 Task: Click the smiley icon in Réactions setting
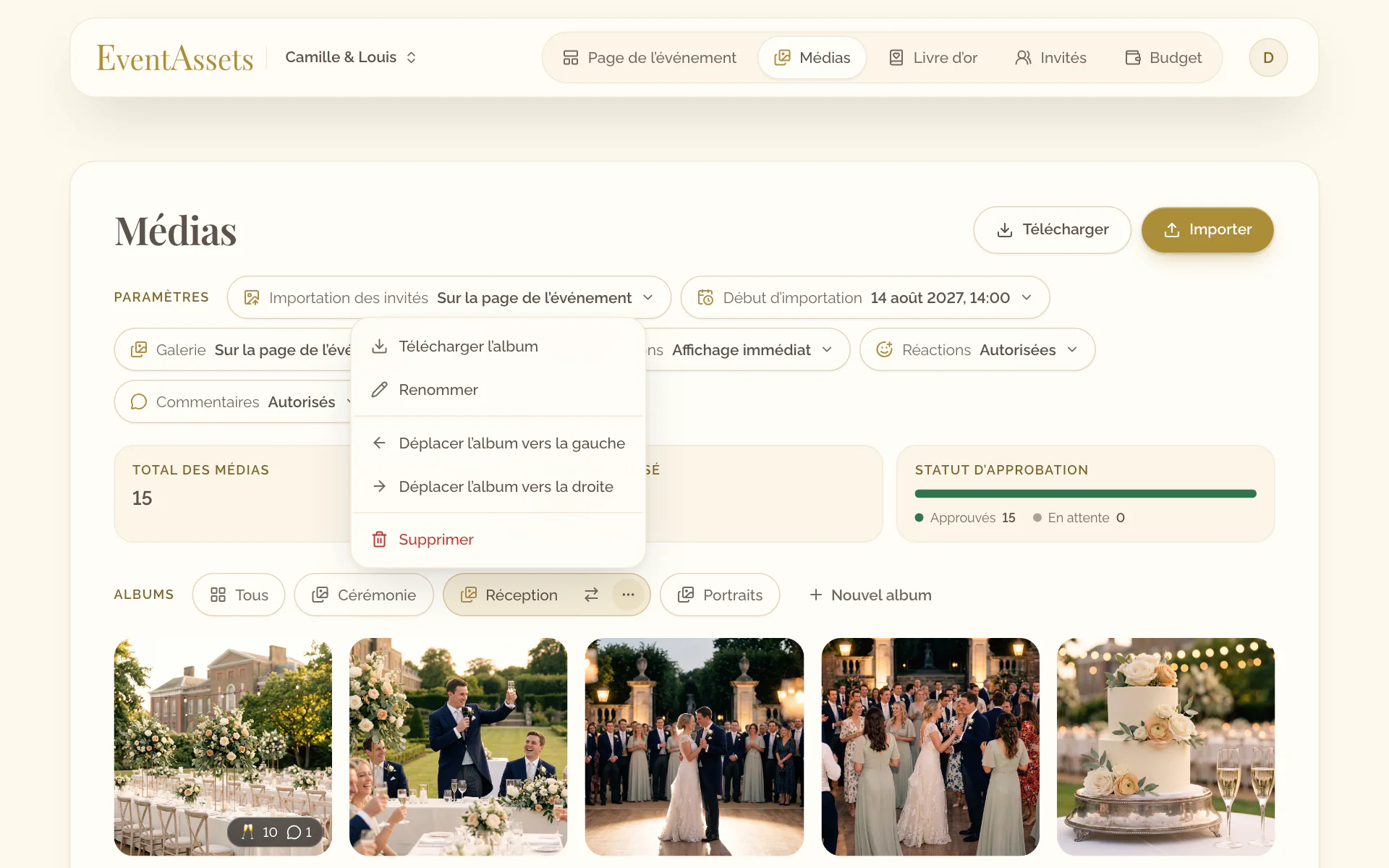point(884,349)
